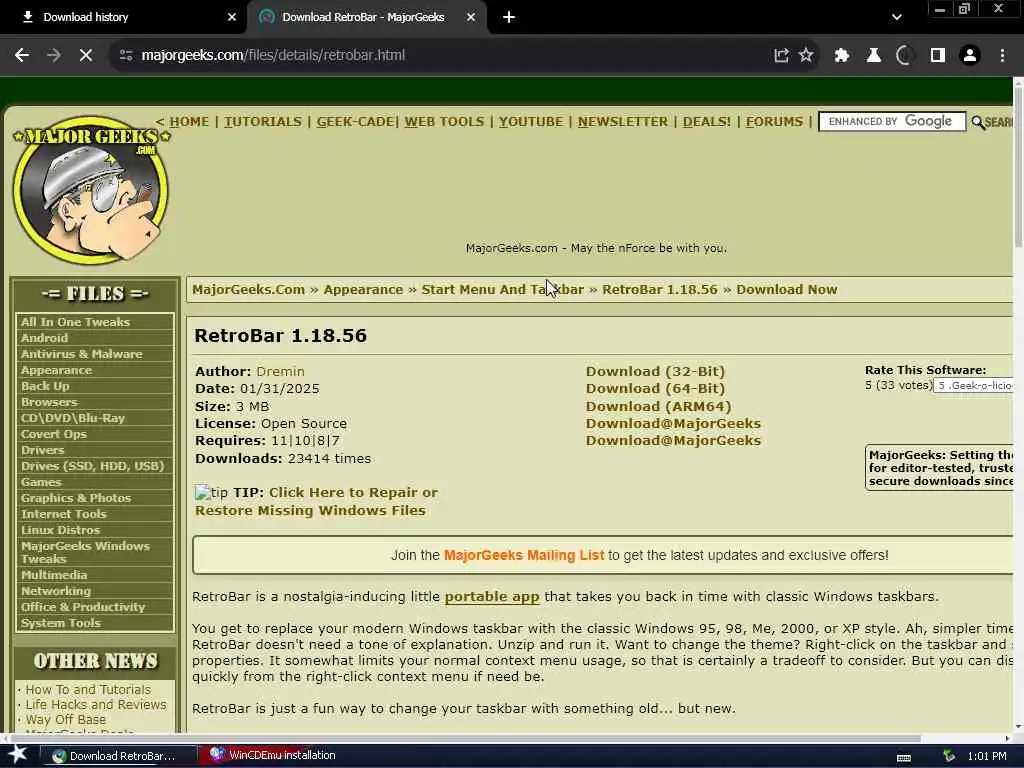Open Internet Tools category
This screenshot has width=1024, height=768.
pos(63,514)
